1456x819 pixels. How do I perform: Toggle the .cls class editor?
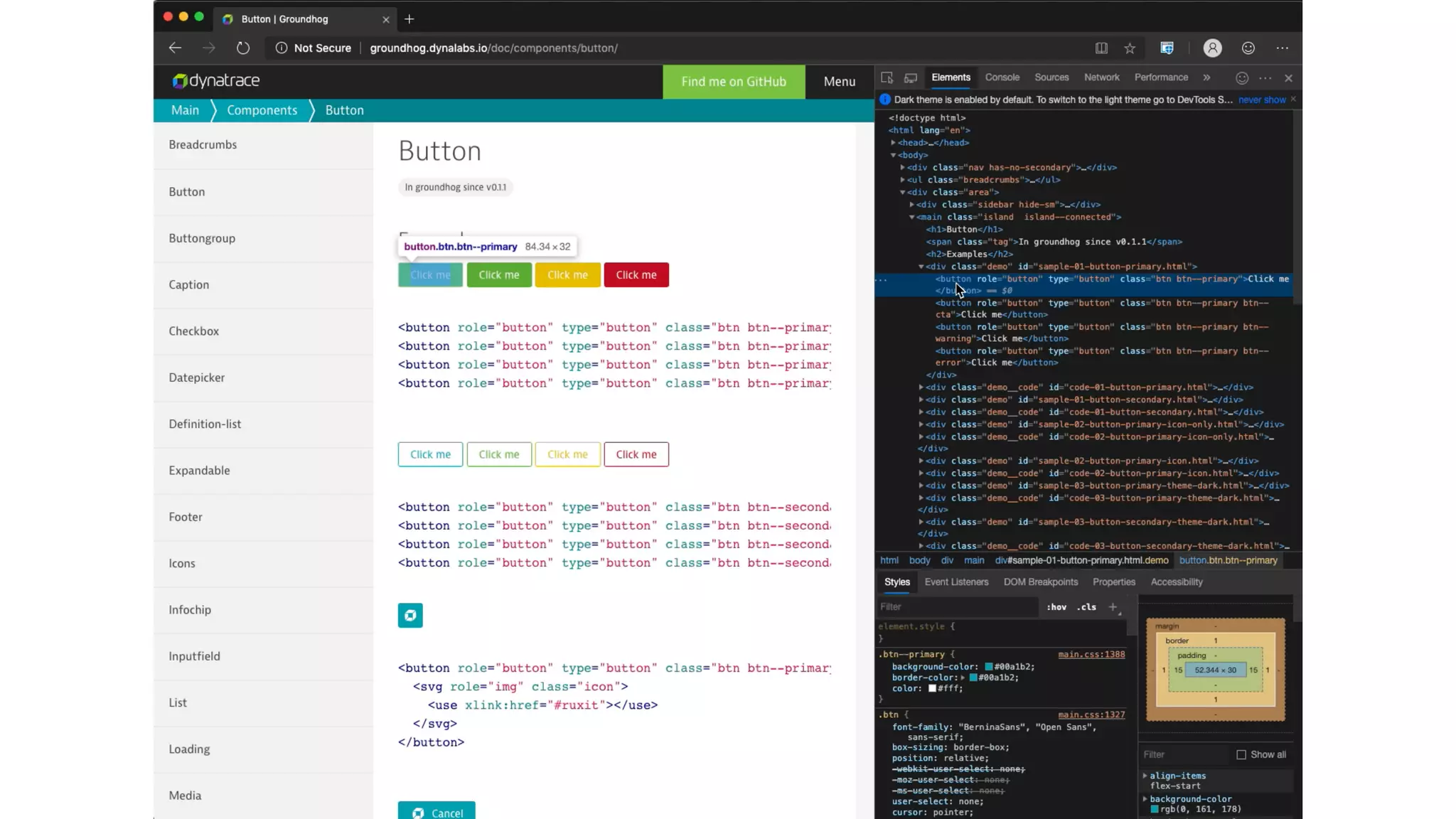[1086, 606]
